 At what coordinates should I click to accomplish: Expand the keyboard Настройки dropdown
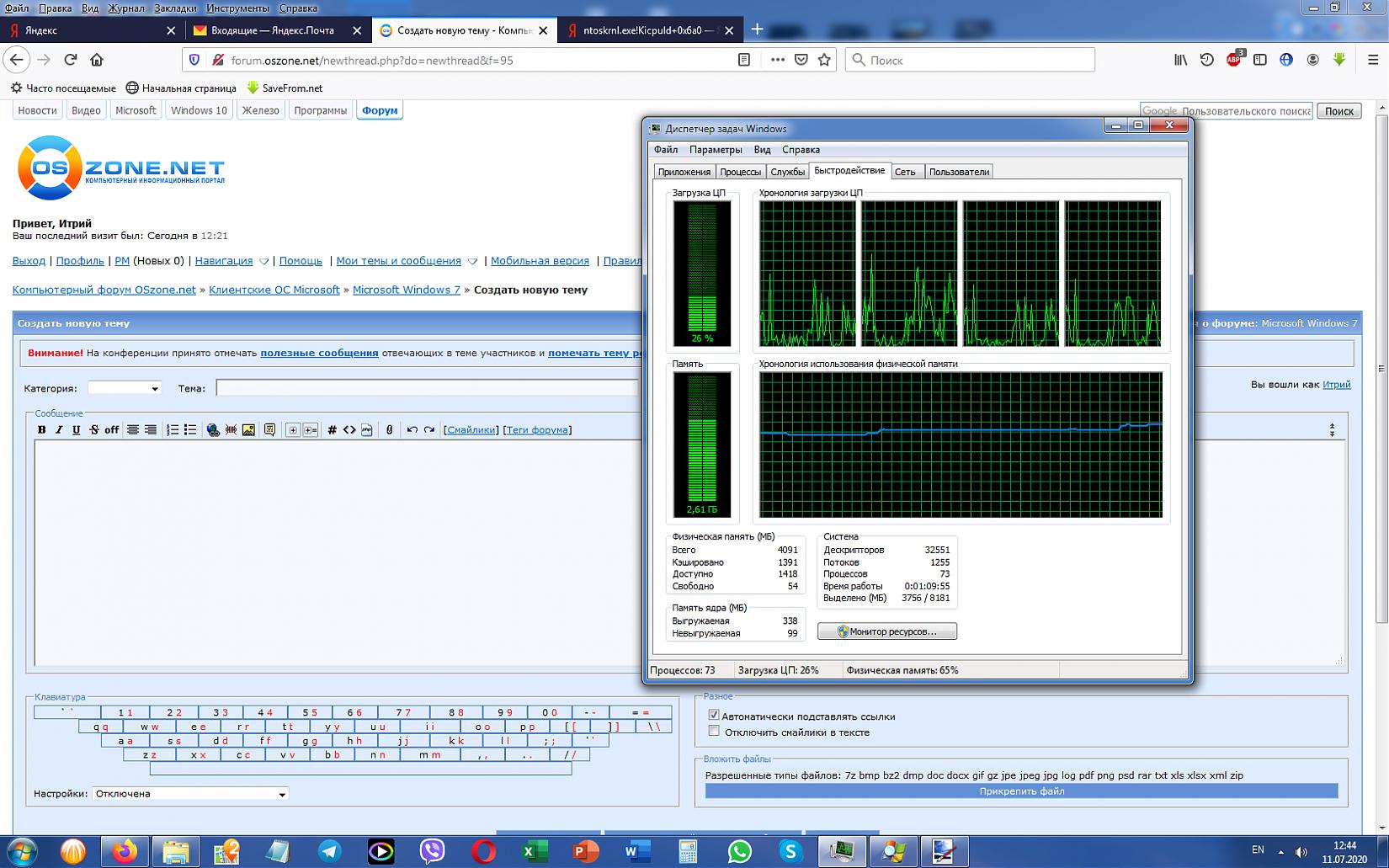(x=190, y=794)
